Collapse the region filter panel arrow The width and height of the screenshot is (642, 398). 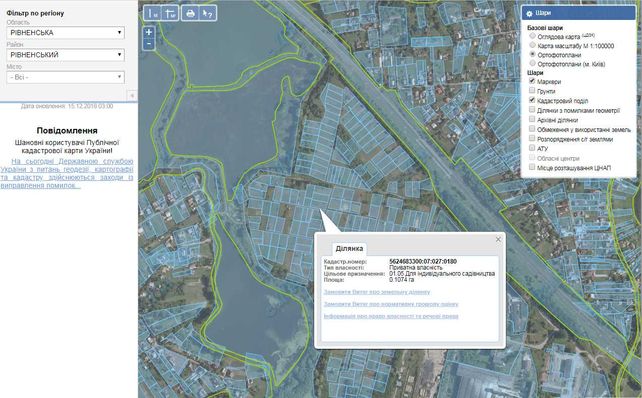(132, 95)
